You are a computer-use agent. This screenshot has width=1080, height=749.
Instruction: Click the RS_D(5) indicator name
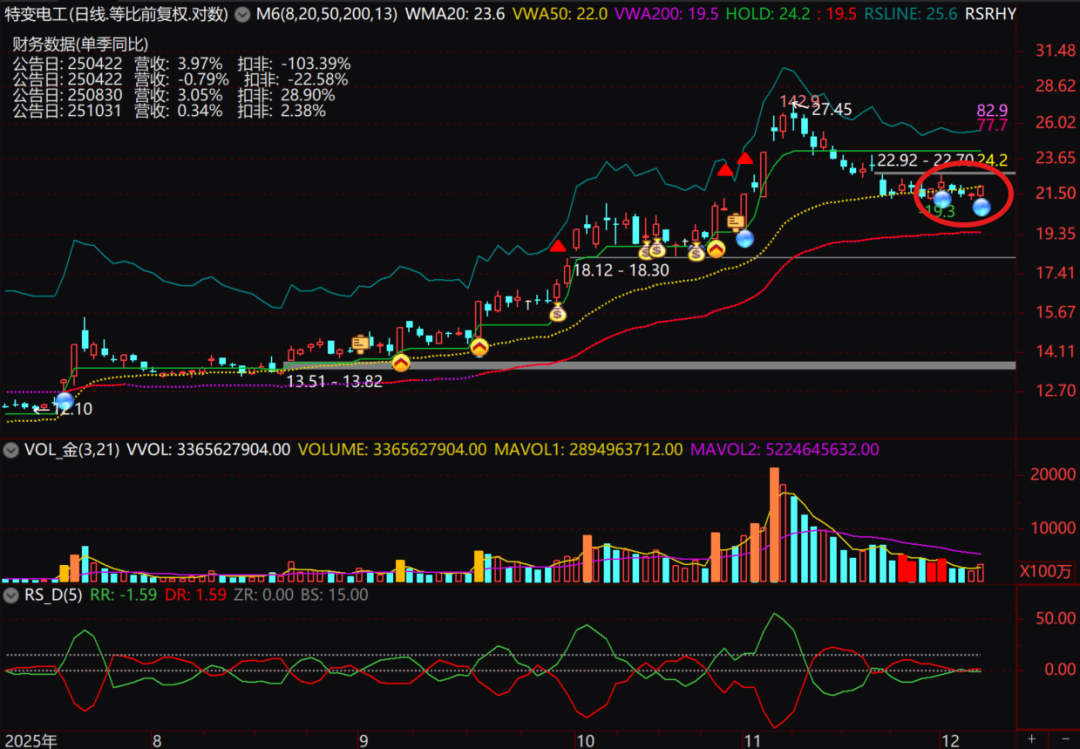[x=52, y=595]
